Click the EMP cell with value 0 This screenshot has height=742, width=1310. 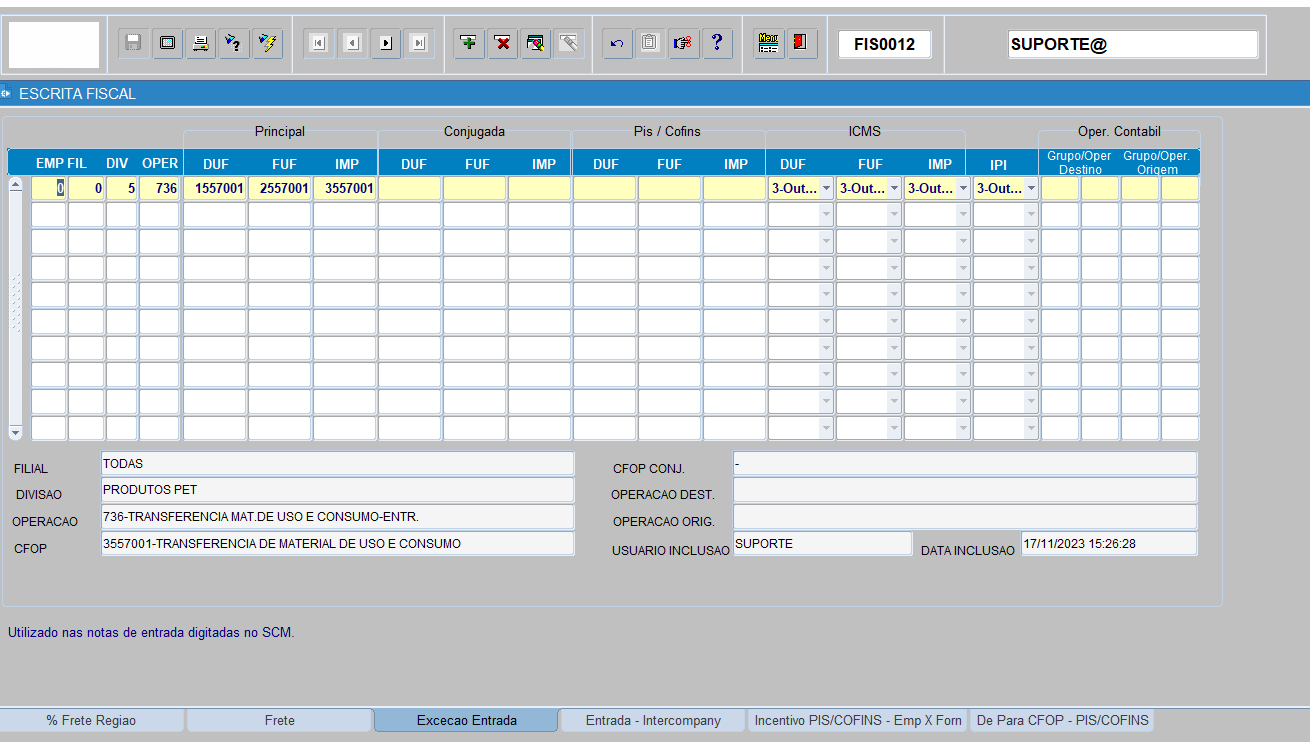click(x=49, y=188)
